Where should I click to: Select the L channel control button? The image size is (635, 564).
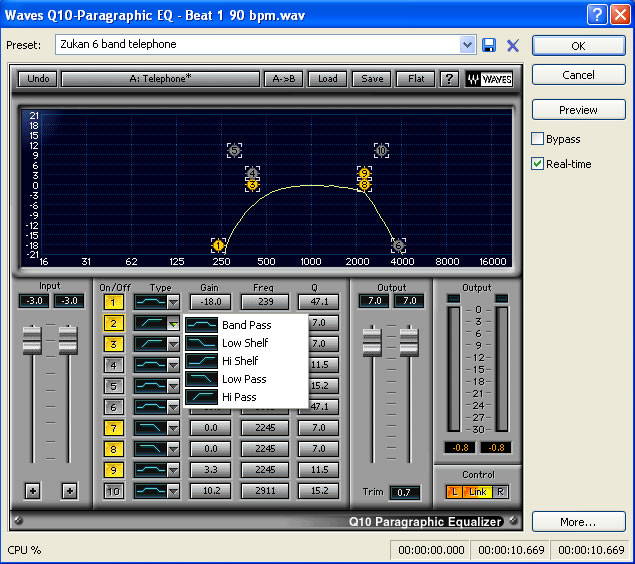click(x=455, y=492)
